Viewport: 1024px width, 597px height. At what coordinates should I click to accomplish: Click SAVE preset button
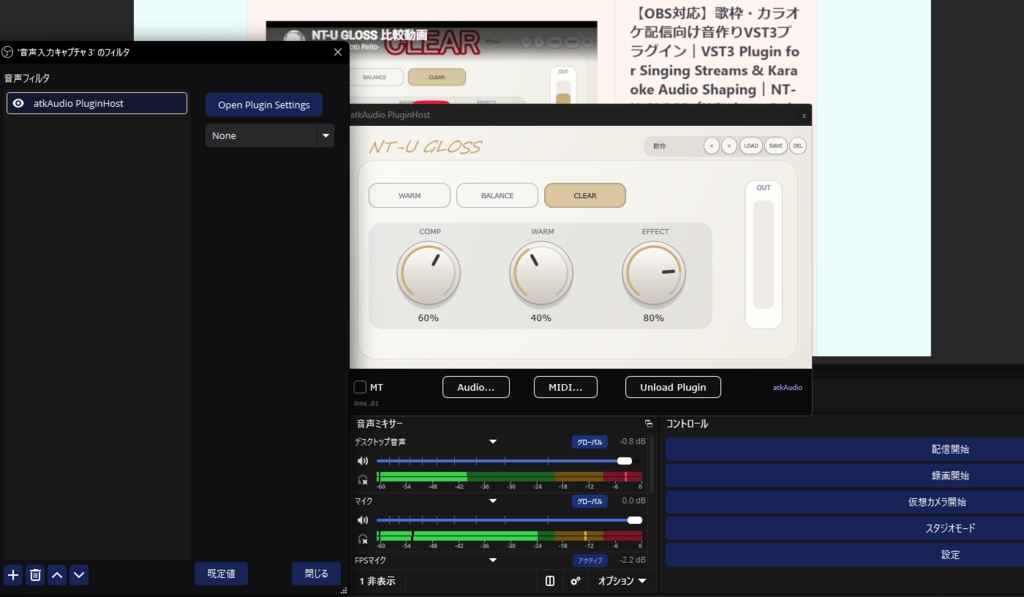775,146
